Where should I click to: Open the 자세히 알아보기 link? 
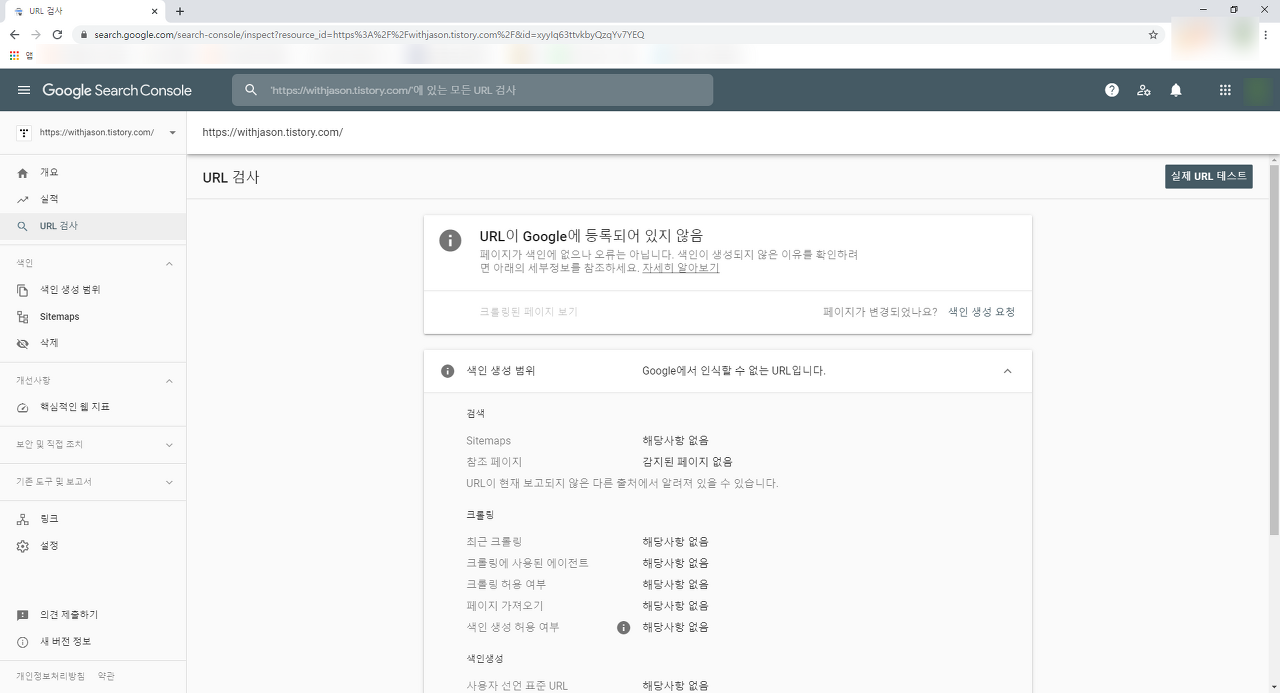(680, 268)
